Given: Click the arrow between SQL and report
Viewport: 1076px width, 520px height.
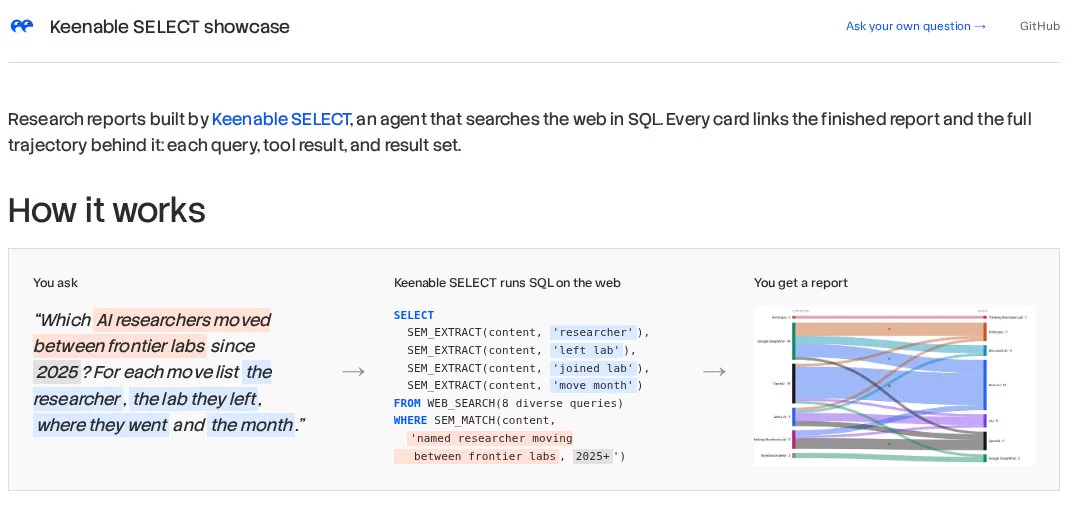Looking at the screenshot, I should pyautogui.click(x=714, y=372).
